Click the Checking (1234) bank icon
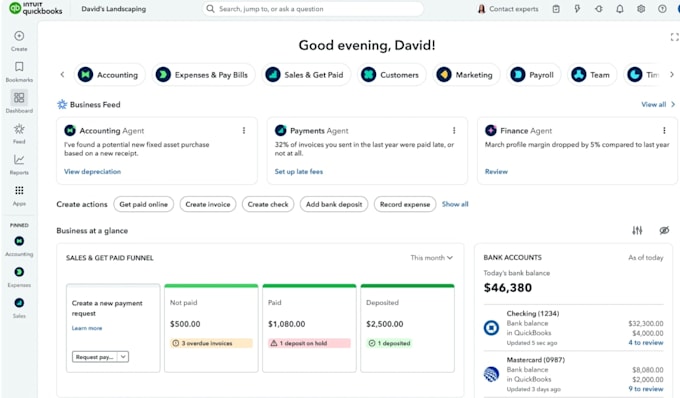The width and height of the screenshot is (680, 398). click(491, 328)
